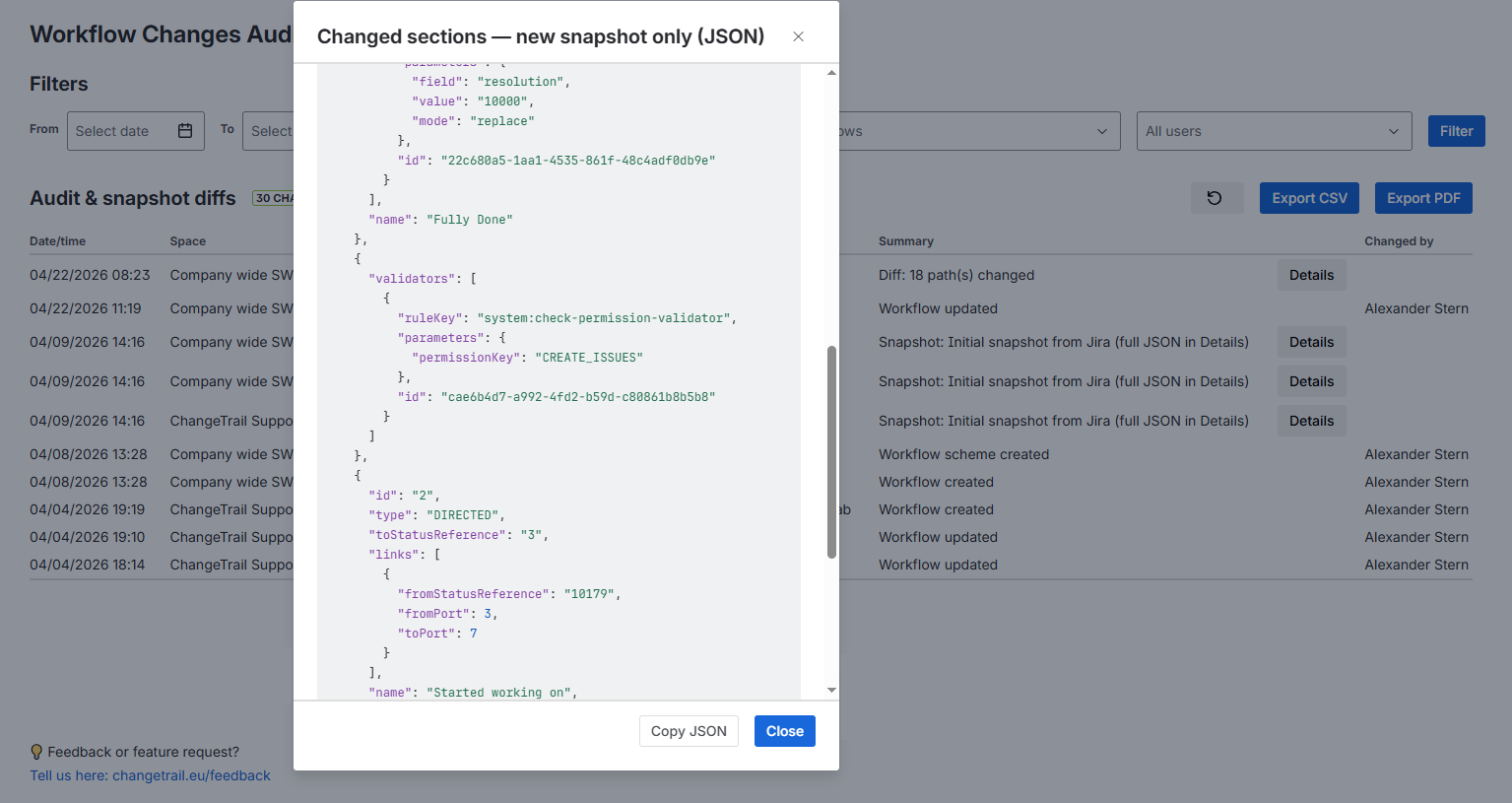This screenshot has width=1512, height=803.
Task: Open Details for the 04/22/2026 diff entry
Action: click(x=1311, y=275)
